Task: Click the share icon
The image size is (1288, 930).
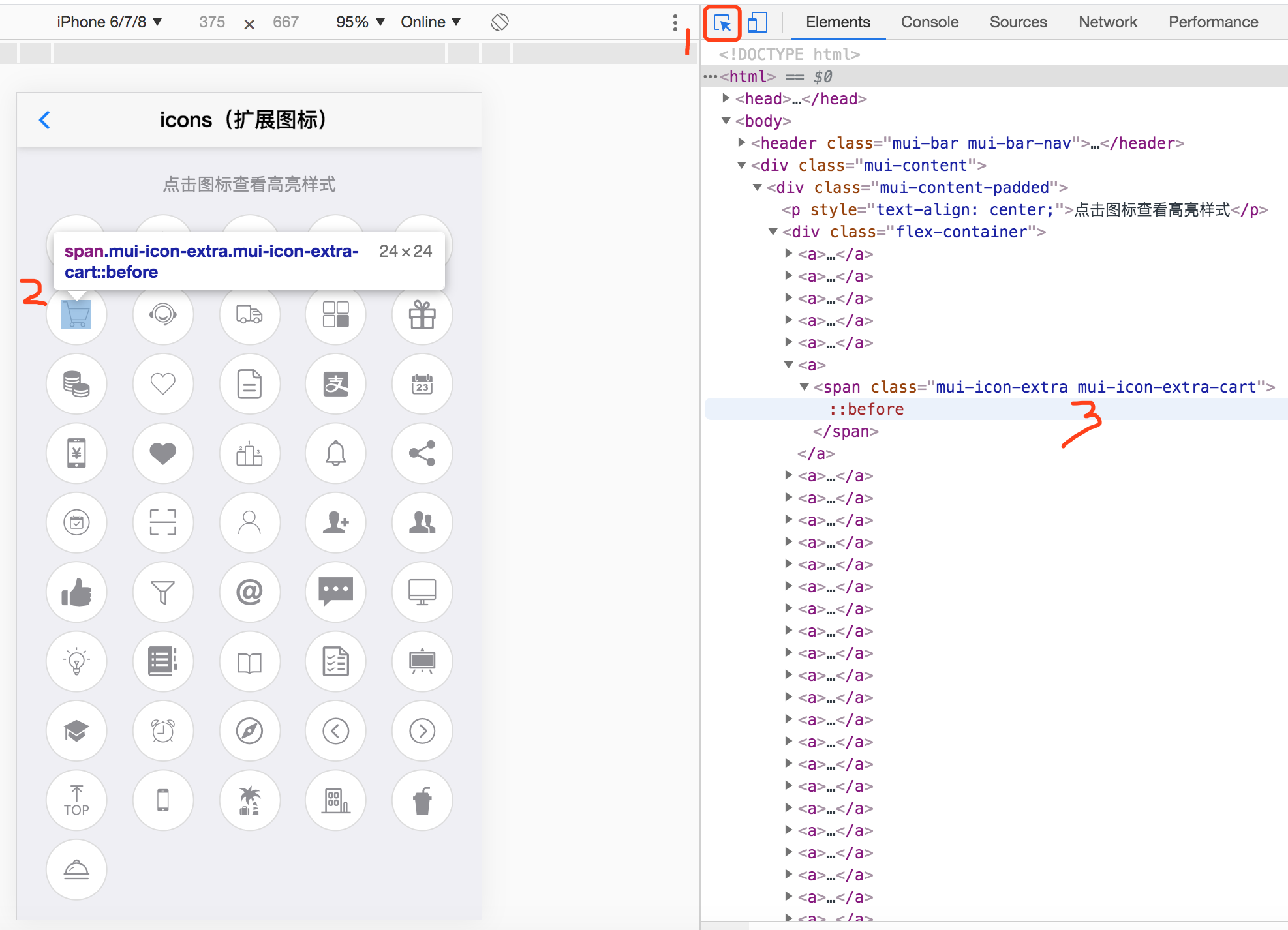Action: click(x=422, y=453)
